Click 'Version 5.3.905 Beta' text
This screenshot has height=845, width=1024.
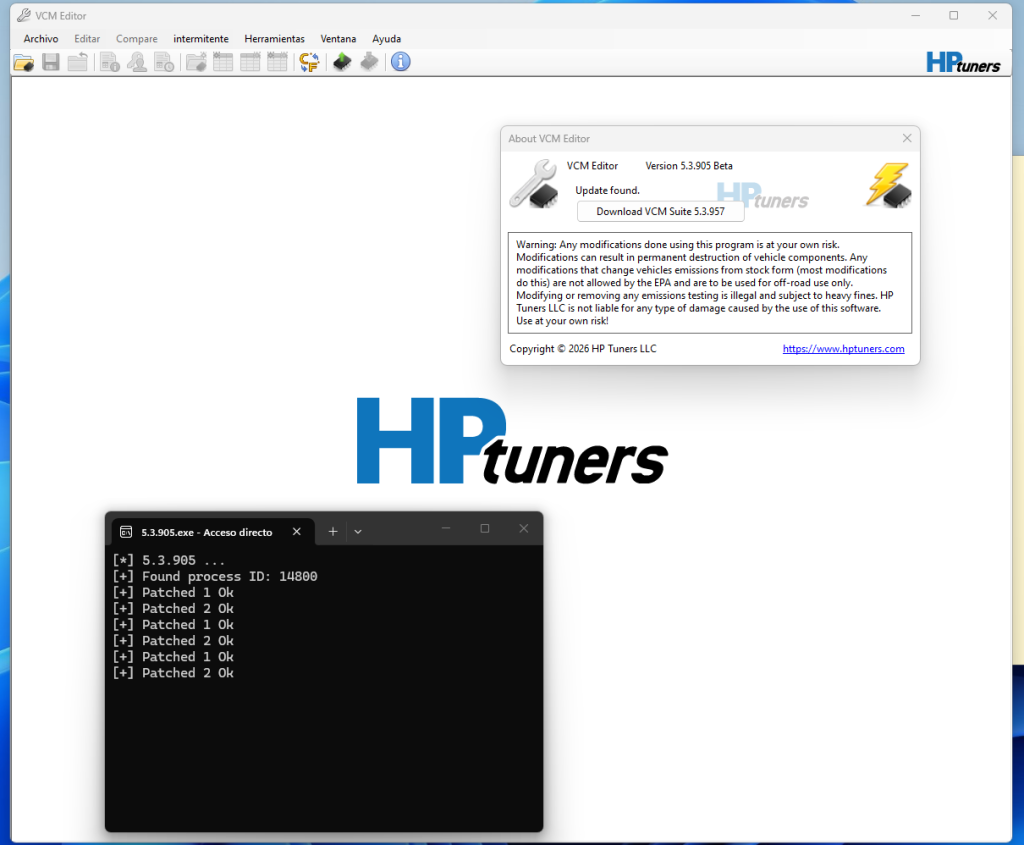(689, 166)
